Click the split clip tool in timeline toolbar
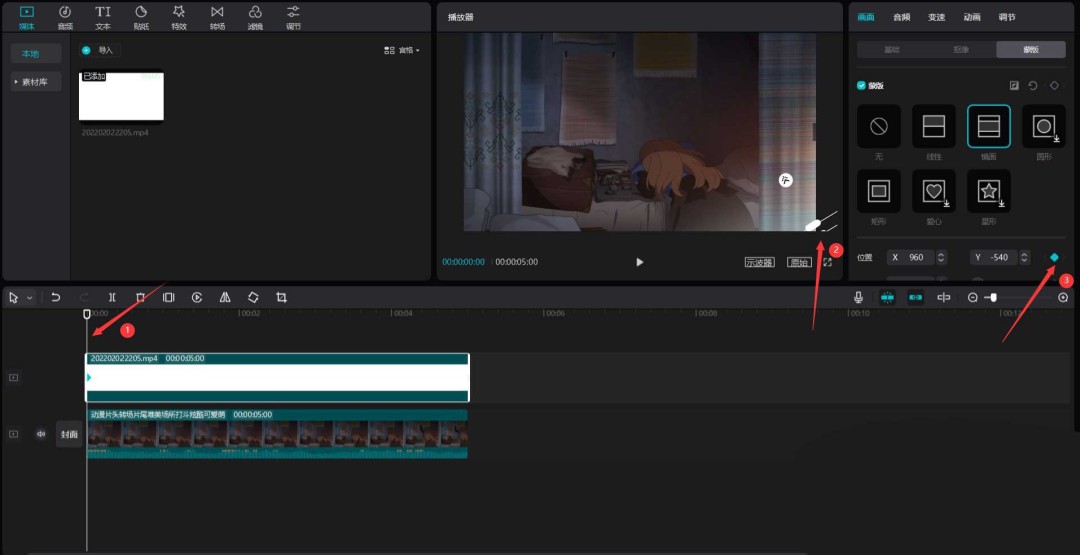Viewport: 1080px width, 555px height. [112, 298]
